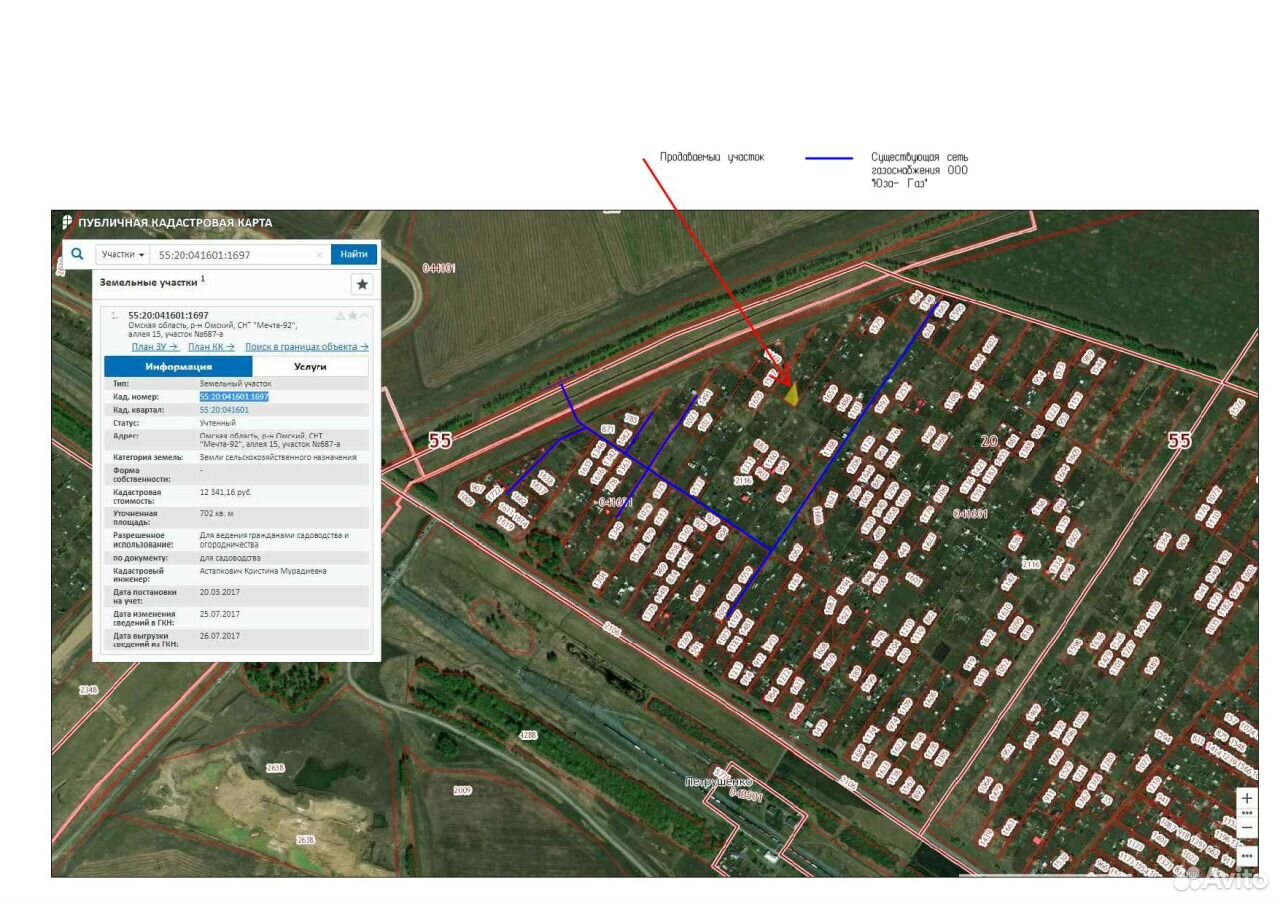Click the для садоводства document value
1280x904 pixels.
(230, 558)
